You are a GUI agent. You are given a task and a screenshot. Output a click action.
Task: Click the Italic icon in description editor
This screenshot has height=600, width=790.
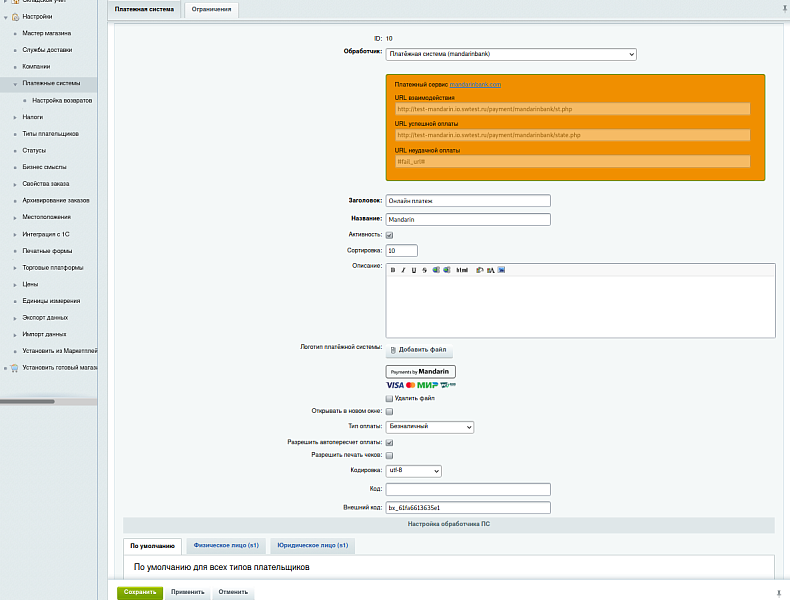[x=403, y=270]
